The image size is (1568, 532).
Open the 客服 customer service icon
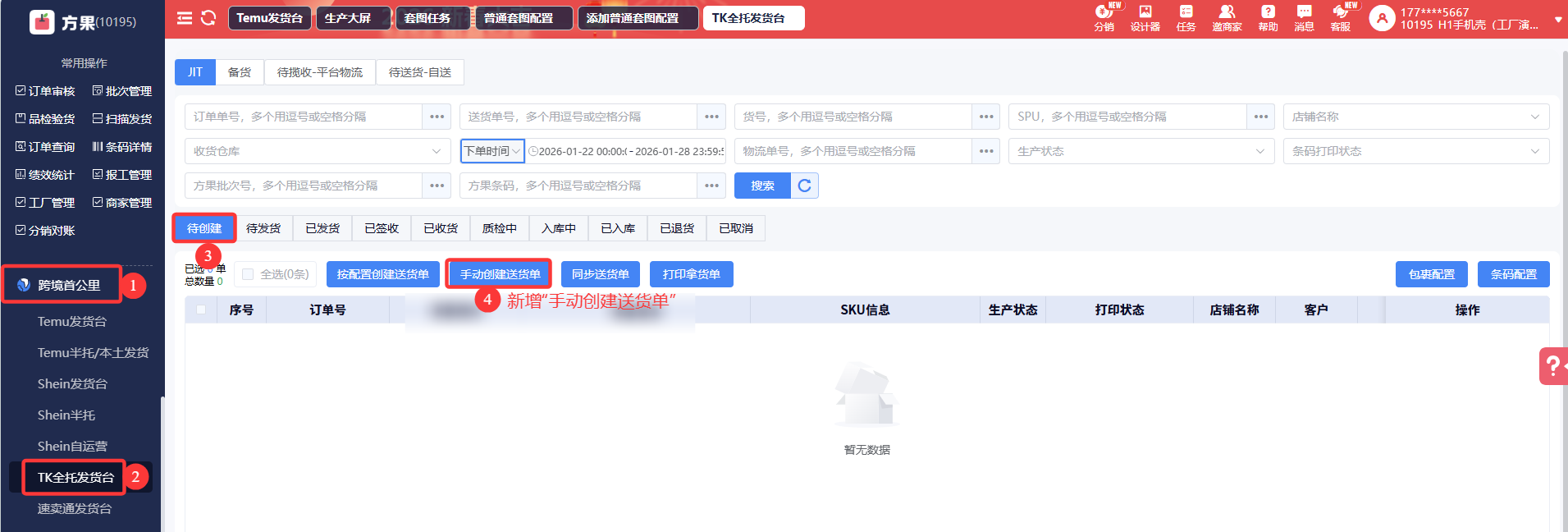click(1341, 18)
